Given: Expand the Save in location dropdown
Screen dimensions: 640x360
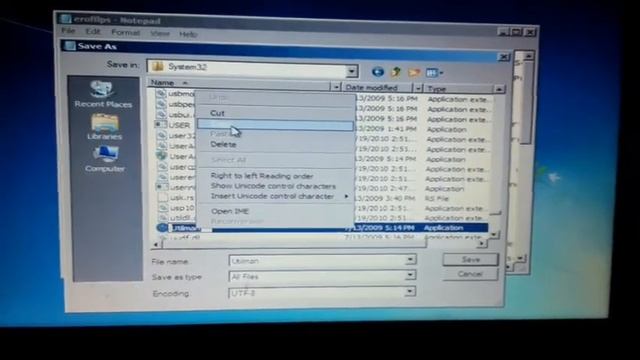Looking at the screenshot, I should click(351, 71).
